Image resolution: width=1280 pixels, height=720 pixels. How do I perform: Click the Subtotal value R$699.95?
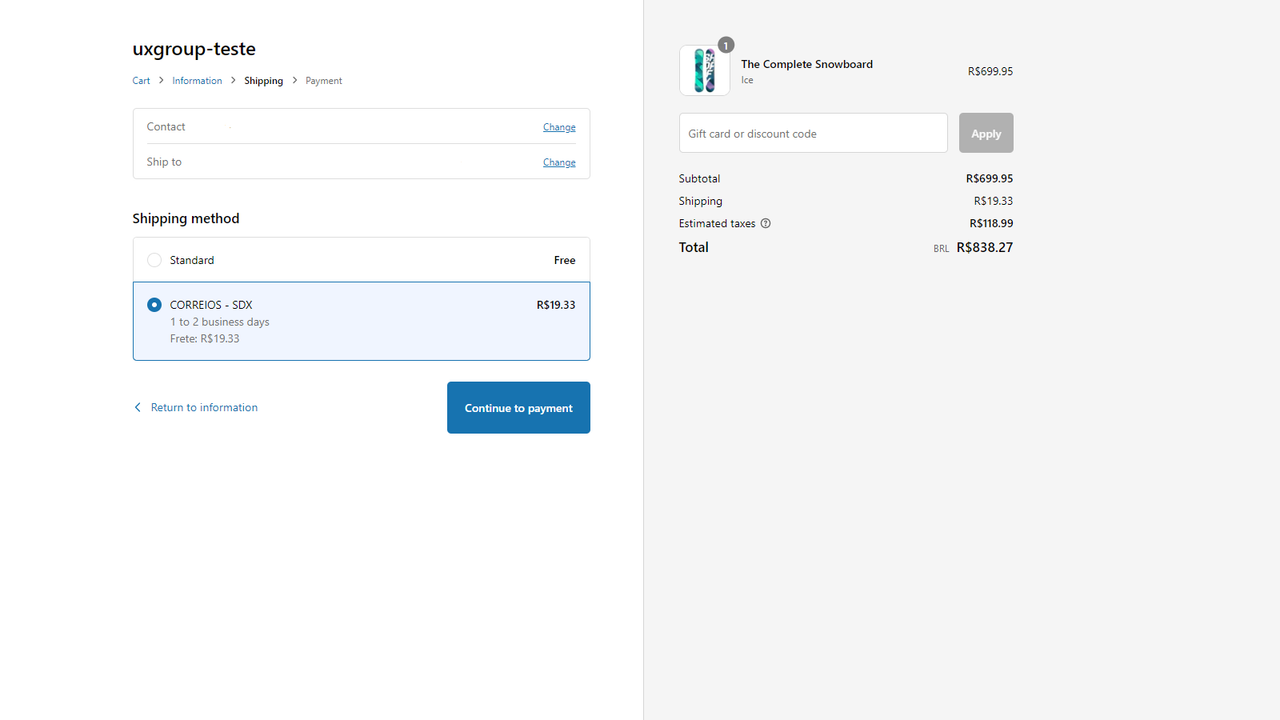pyautogui.click(x=989, y=178)
